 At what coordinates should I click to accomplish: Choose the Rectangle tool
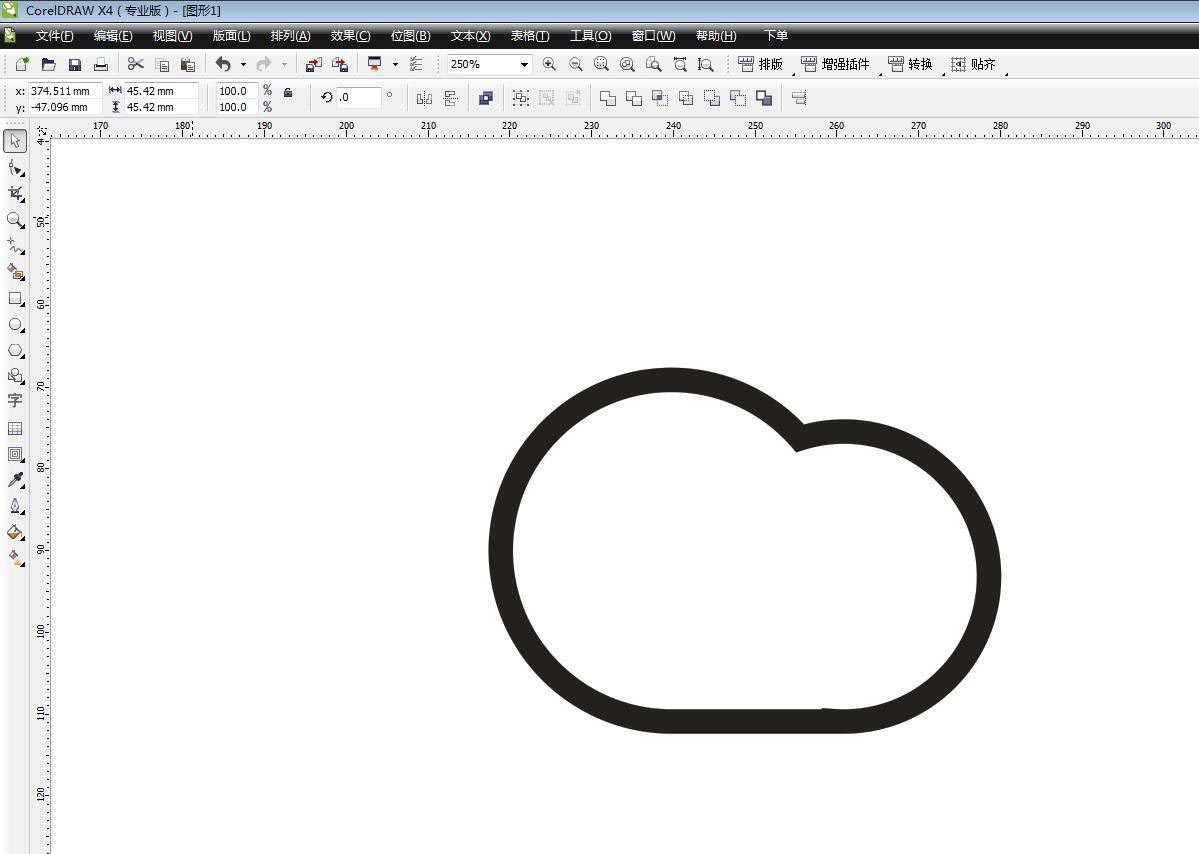click(15, 299)
